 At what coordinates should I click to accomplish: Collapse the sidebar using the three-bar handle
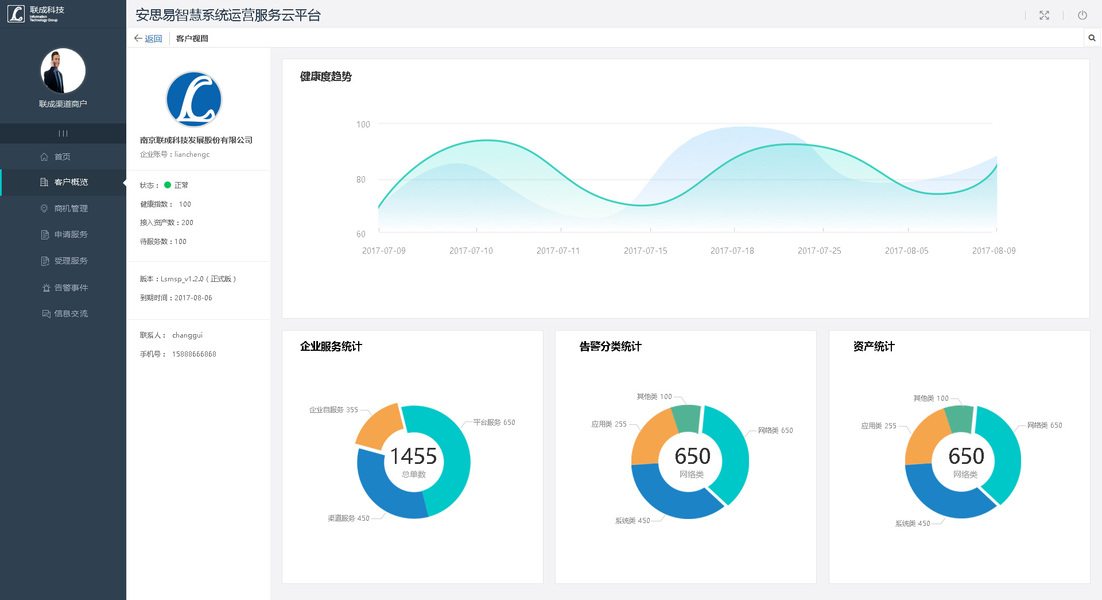63,133
